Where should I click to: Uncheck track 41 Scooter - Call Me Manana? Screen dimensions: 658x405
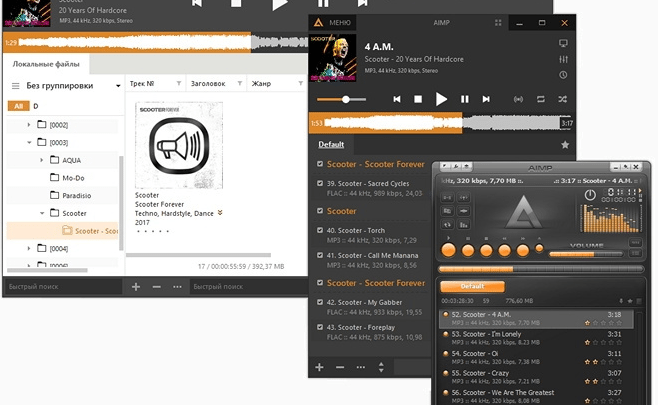320,255
